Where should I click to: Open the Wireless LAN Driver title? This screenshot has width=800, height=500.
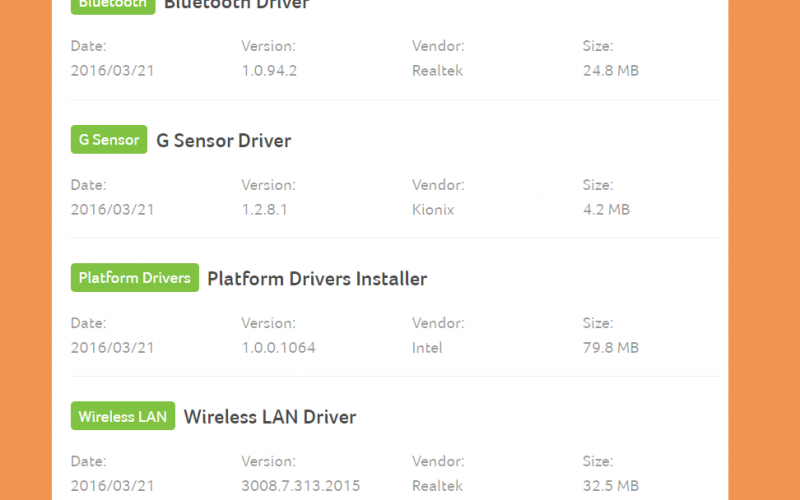pos(270,417)
